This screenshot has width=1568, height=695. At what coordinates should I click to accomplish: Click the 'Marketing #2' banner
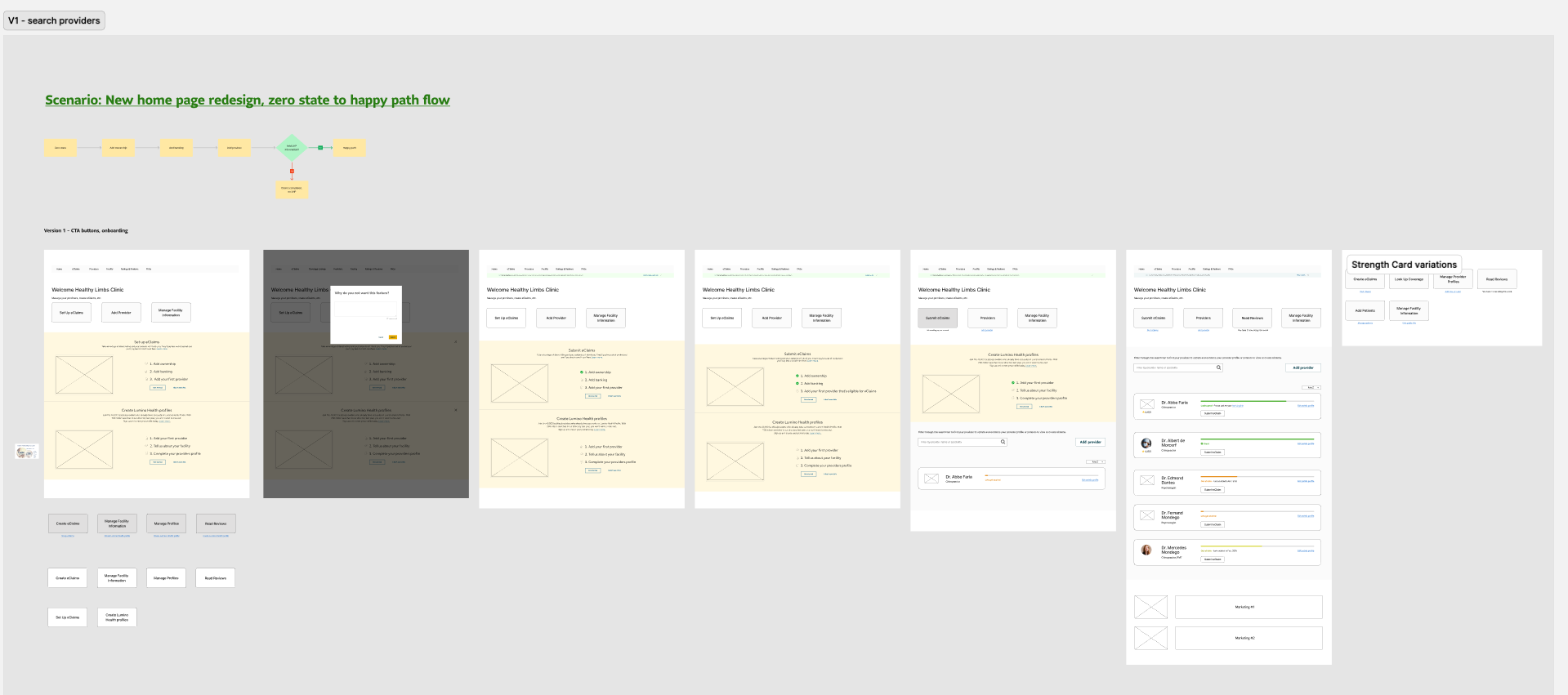click(1249, 638)
